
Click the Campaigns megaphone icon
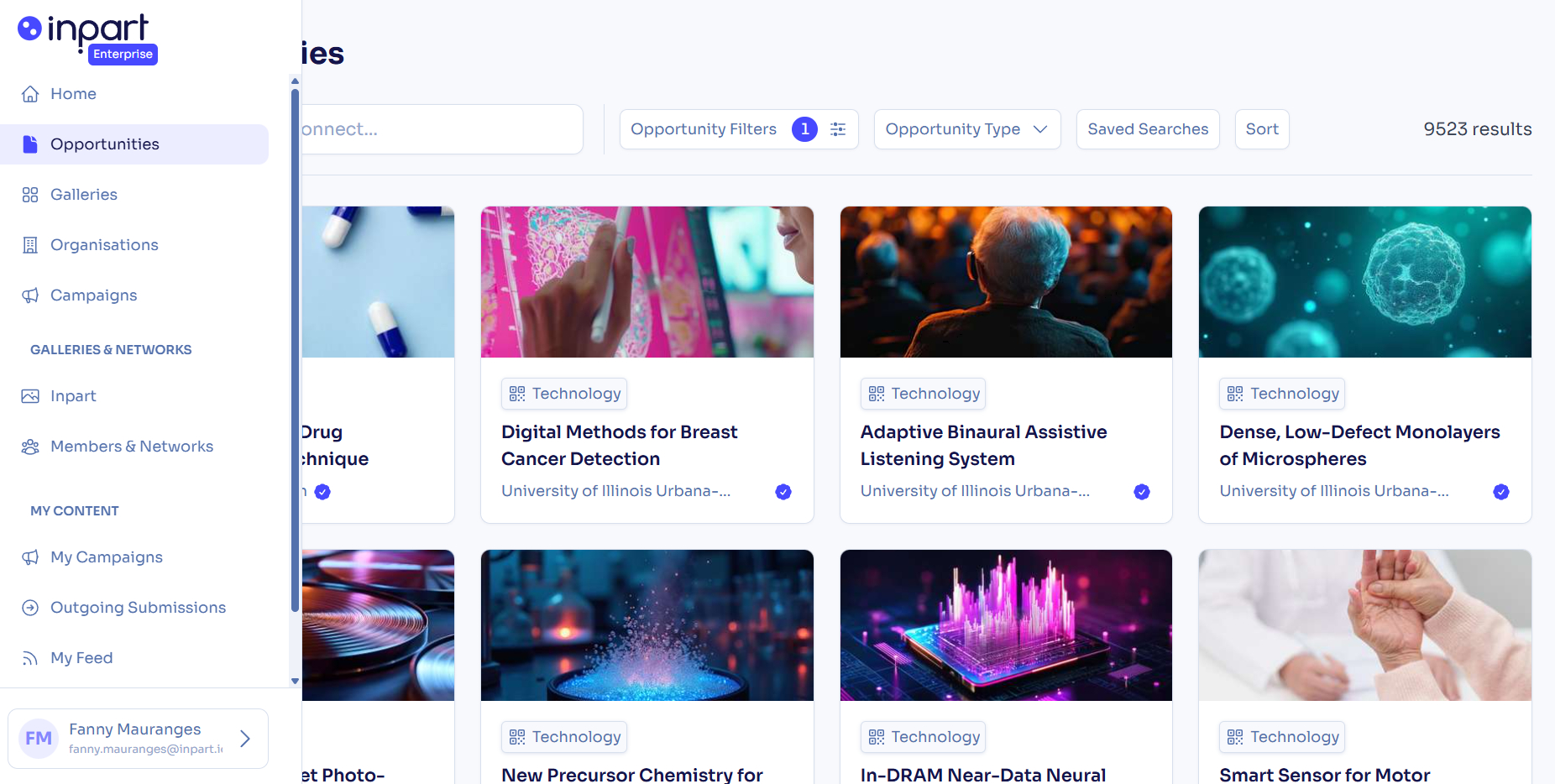[30, 295]
